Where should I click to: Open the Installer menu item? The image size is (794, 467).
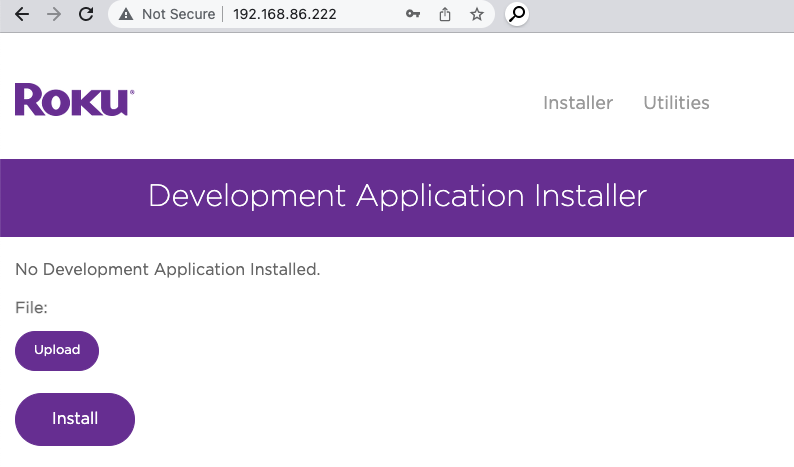pyautogui.click(x=578, y=103)
